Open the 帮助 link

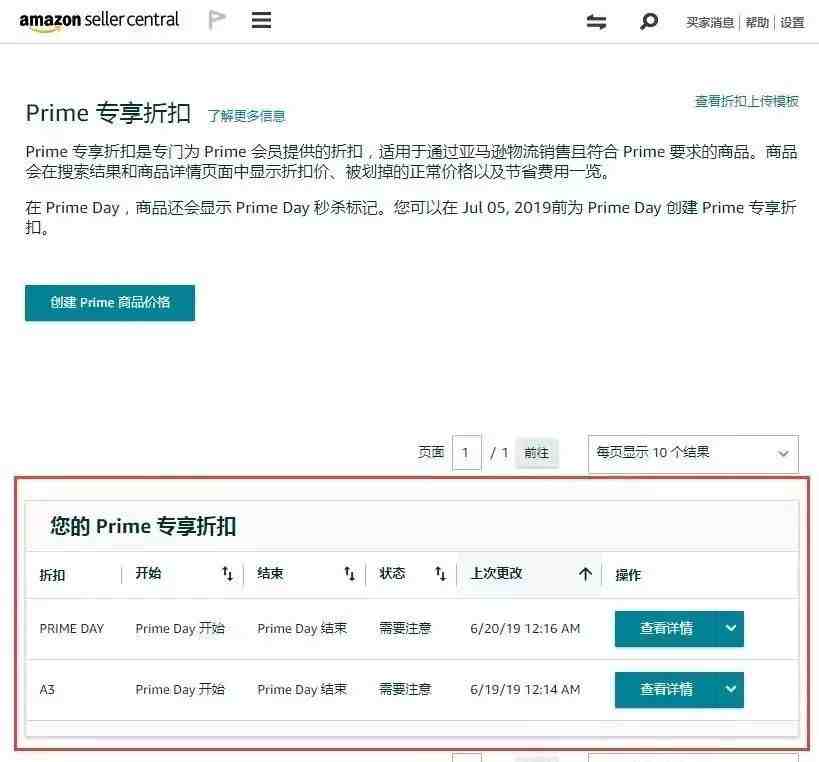click(x=757, y=22)
